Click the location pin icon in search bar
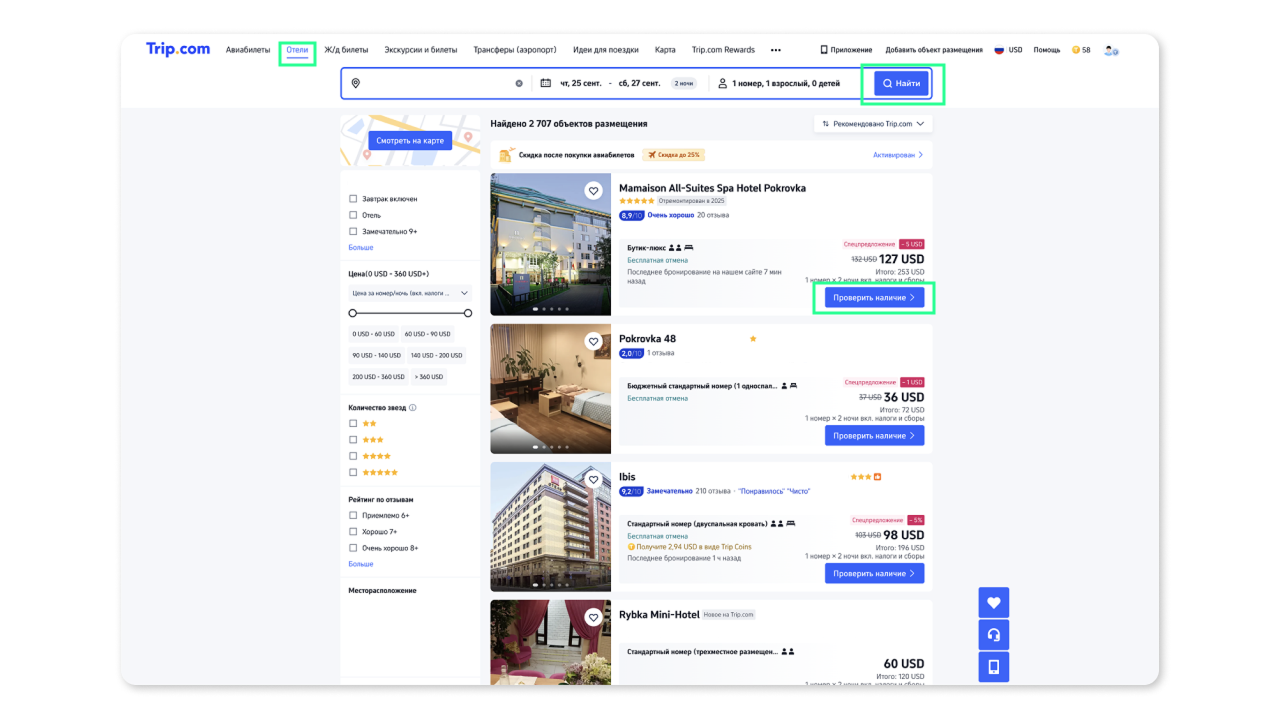1280x720 pixels. point(355,83)
